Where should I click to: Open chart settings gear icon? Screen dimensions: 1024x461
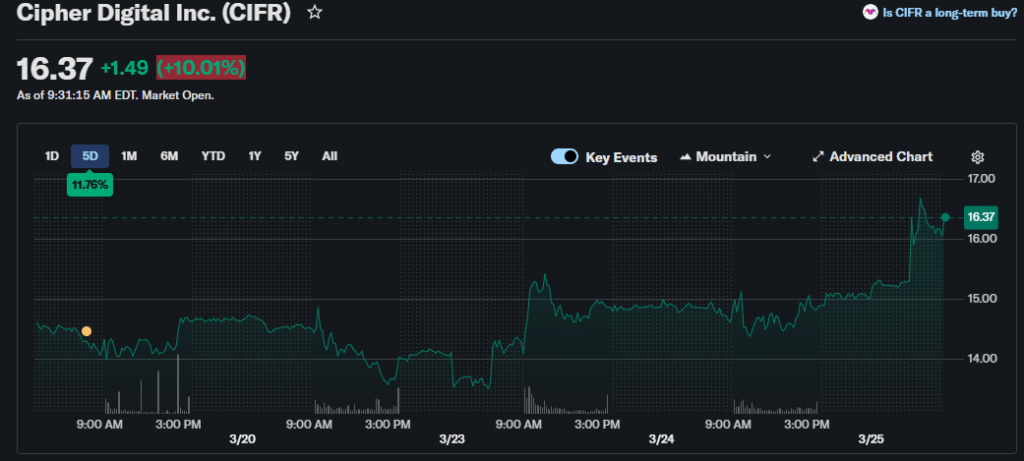pyautogui.click(x=977, y=157)
